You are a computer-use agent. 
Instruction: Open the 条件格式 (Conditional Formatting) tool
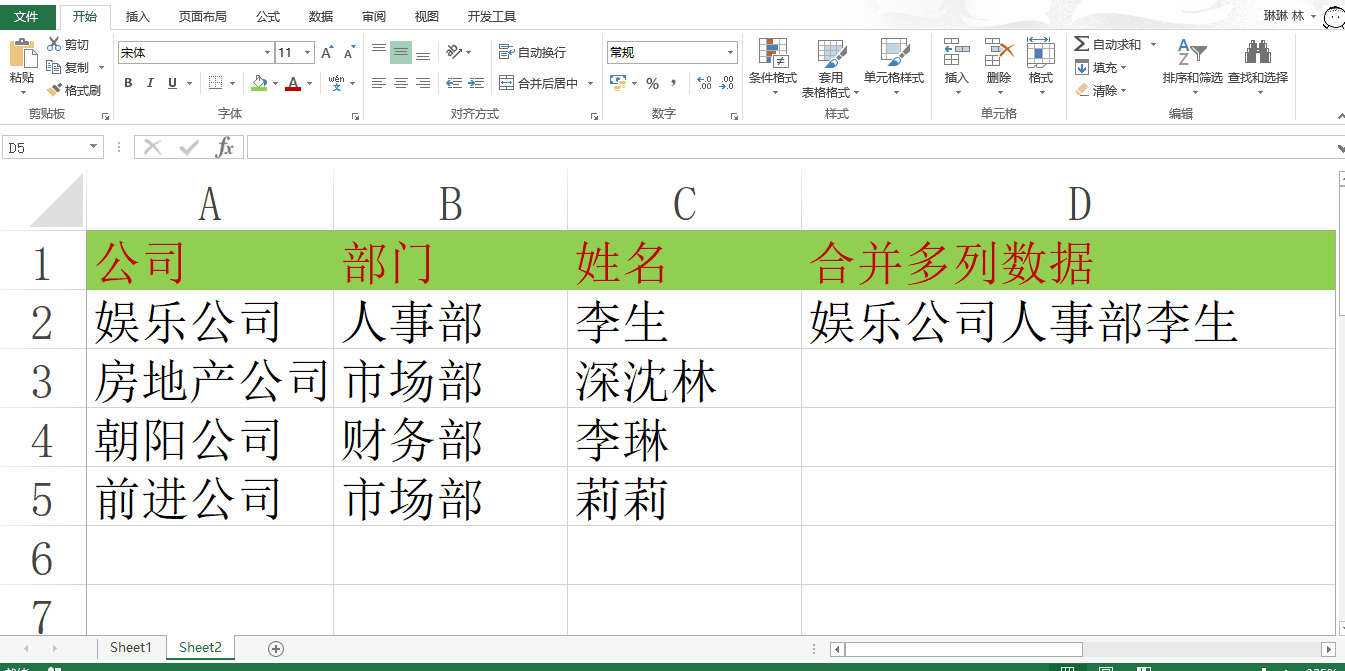pyautogui.click(x=771, y=65)
